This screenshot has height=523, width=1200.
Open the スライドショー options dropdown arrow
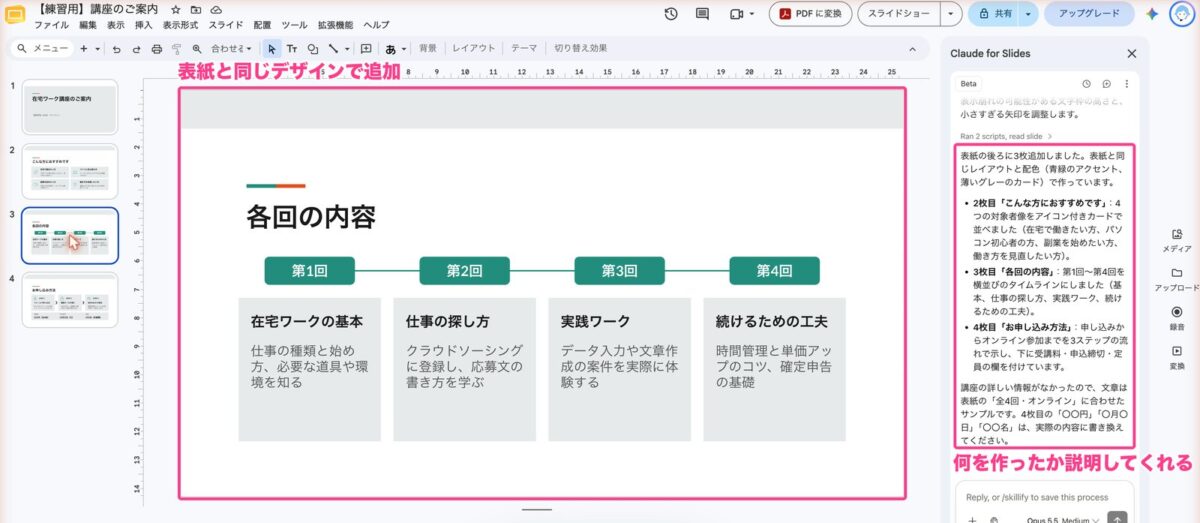click(x=949, y=14)
